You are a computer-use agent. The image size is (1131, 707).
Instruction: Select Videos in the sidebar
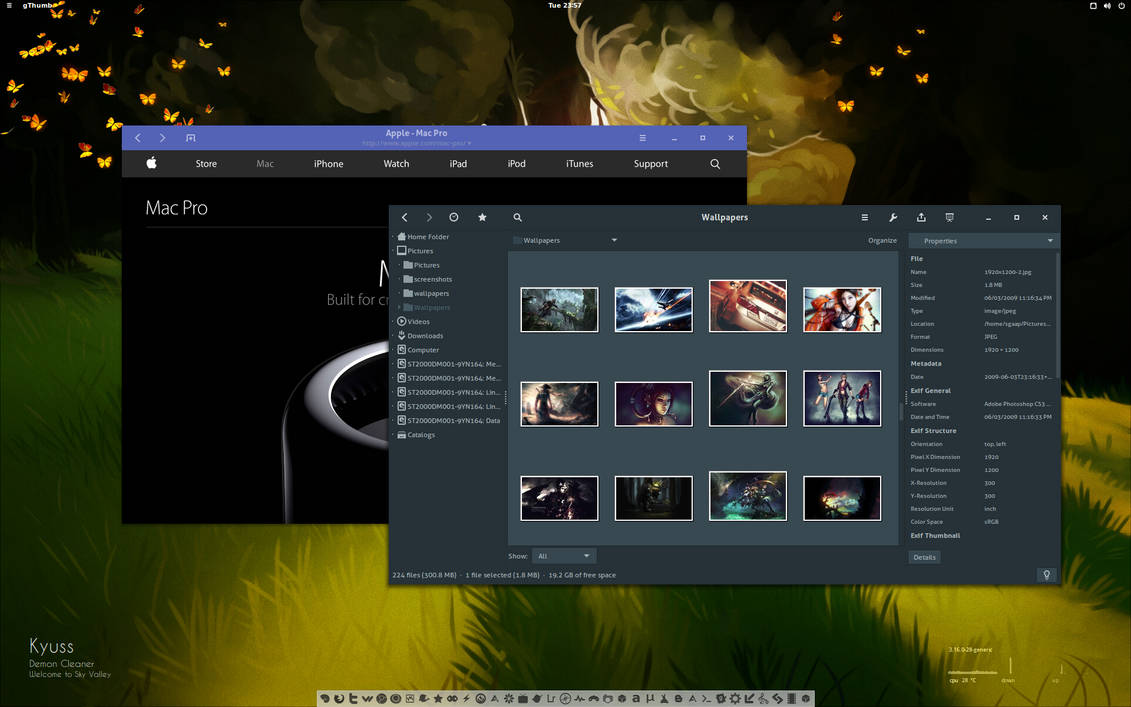[x=418, y=322]
